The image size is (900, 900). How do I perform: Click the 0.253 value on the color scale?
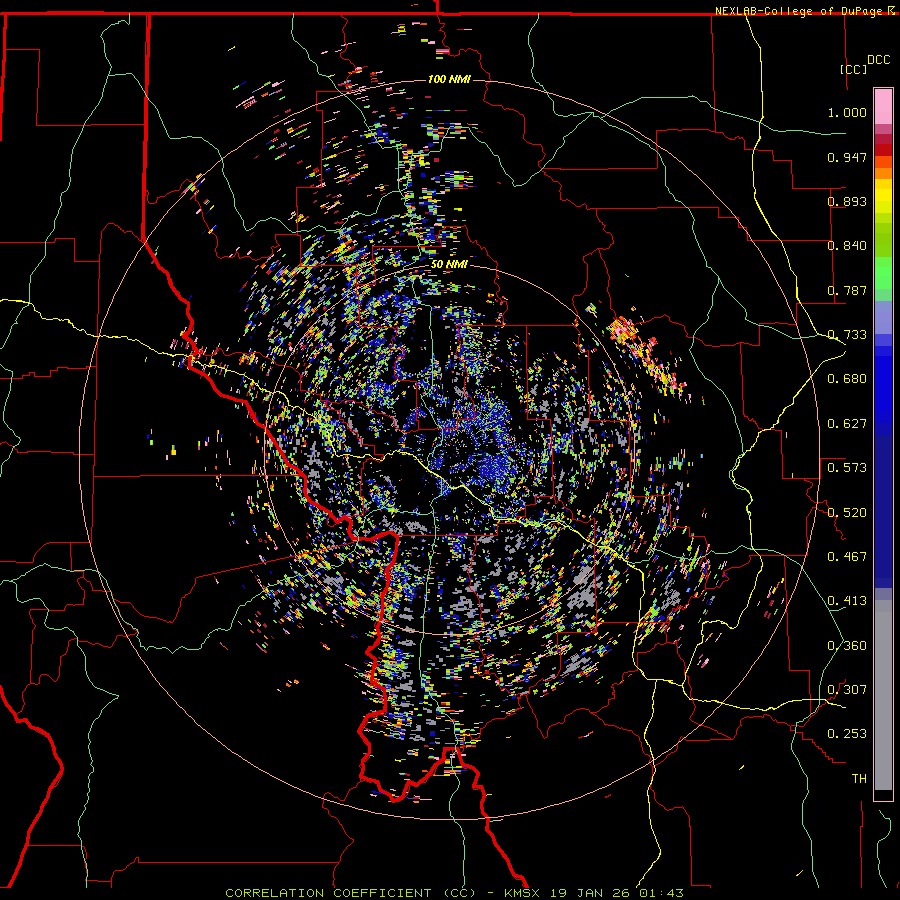click(847, 734)
